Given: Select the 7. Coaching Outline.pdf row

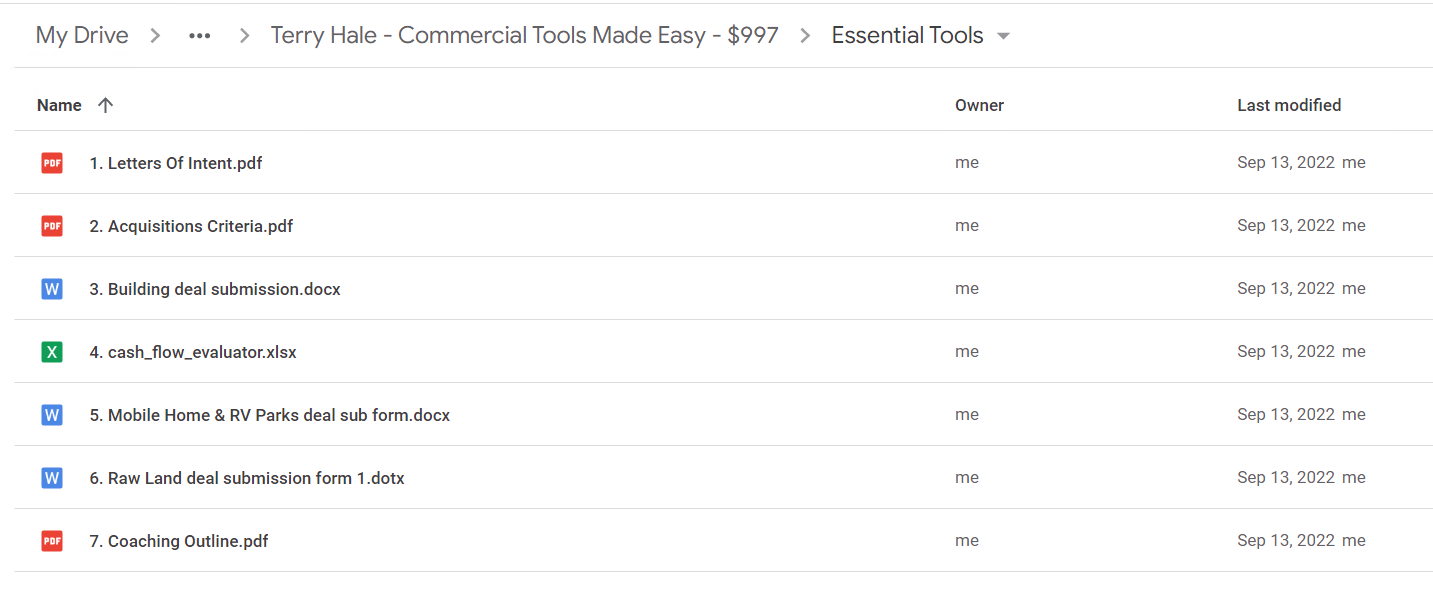Looking at the screenshot, I should pyautogui.click(x=723, y=540).
